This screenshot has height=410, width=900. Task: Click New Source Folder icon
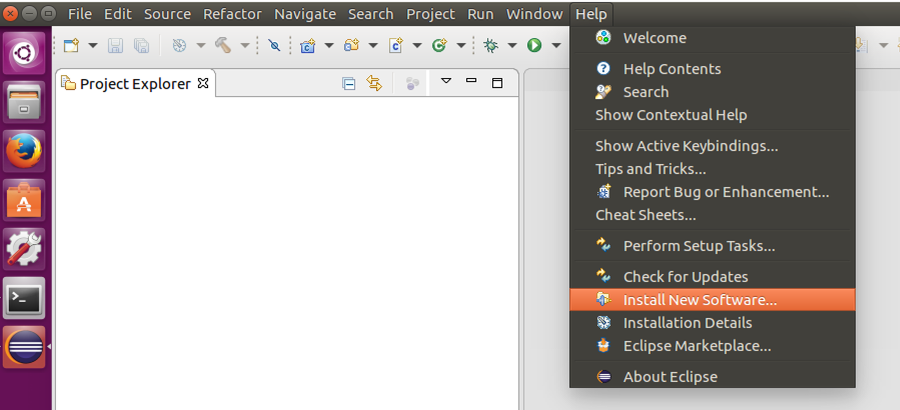tap(351, 45)
